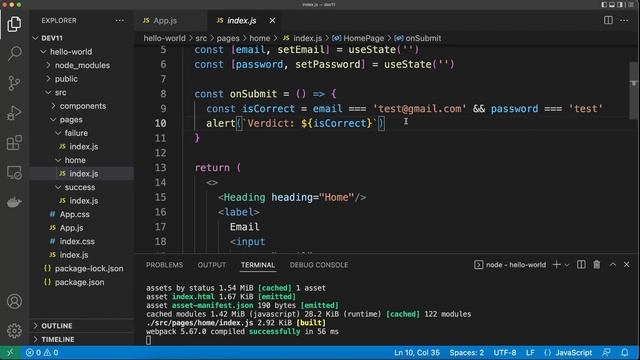Click the feedback icon in status bar
The image size is (640, 360).
pos(607,353)
